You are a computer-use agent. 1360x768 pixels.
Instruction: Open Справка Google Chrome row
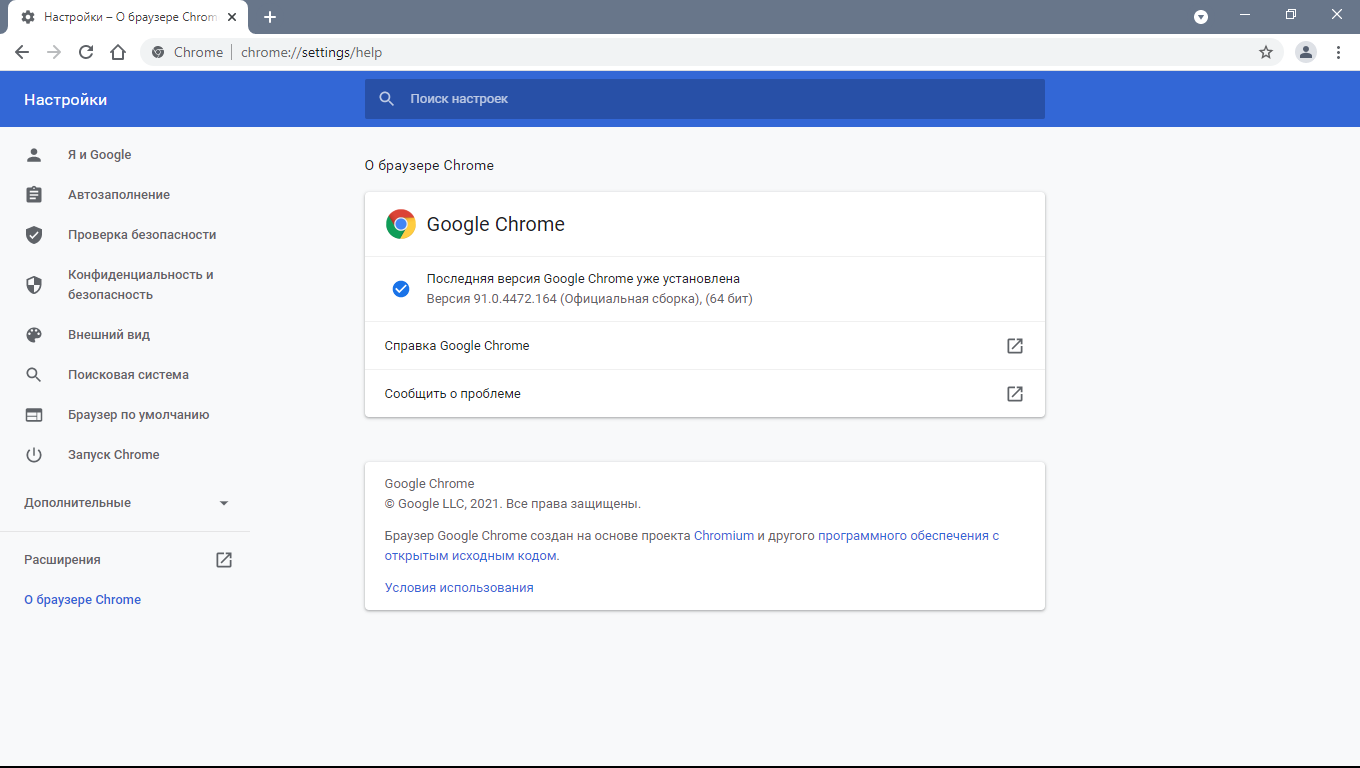tap(704, 346)
